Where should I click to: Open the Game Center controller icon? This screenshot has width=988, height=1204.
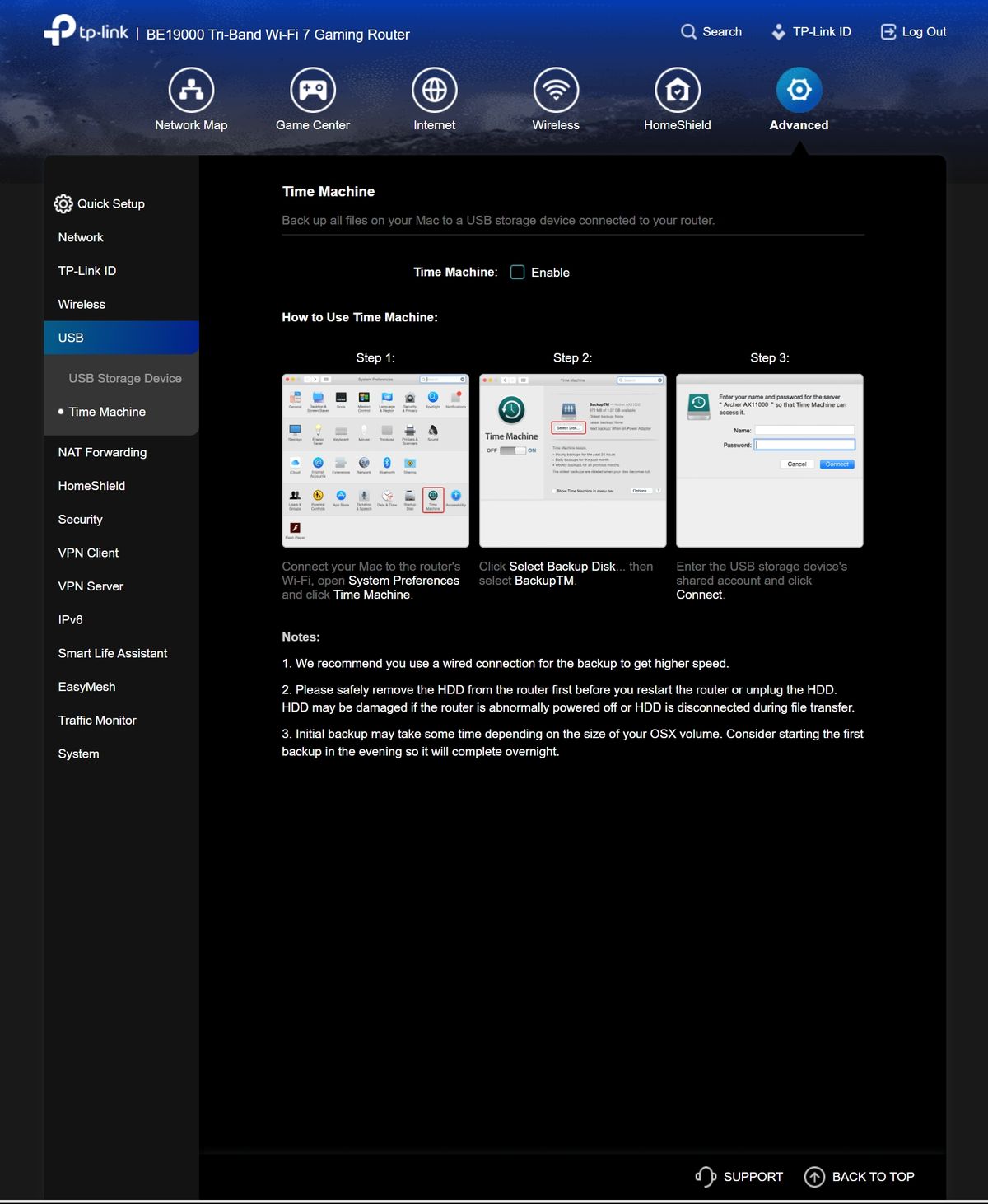click(313, 90)
